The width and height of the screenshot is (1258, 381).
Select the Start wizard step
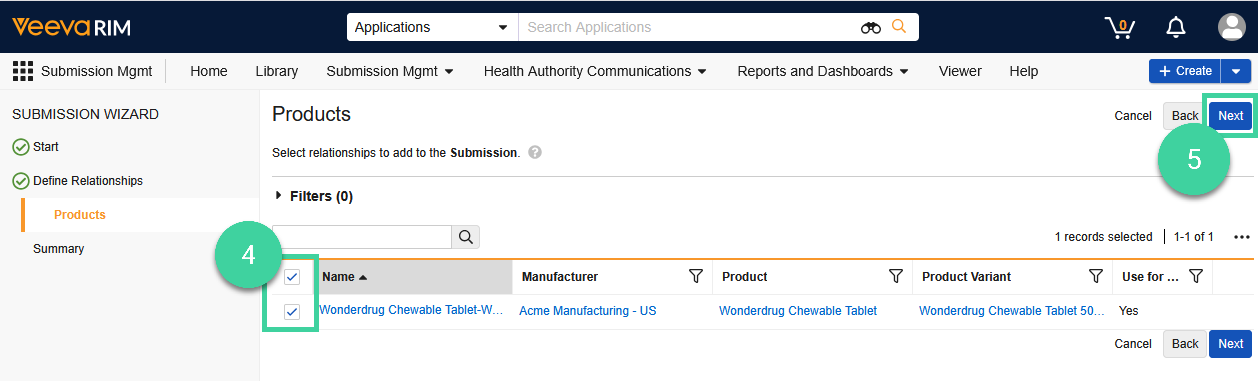click(x=46, y=147)
